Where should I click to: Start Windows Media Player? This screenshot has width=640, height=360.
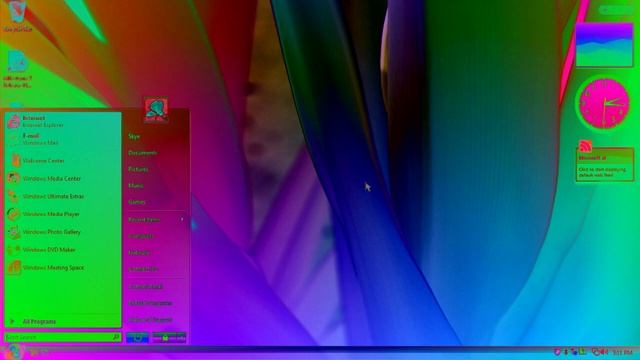(62, 214)
